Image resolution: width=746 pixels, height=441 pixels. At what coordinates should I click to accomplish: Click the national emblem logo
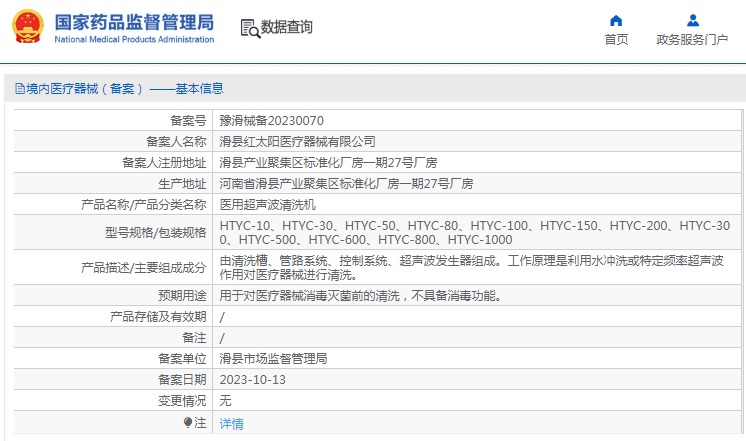pos(28,27)
